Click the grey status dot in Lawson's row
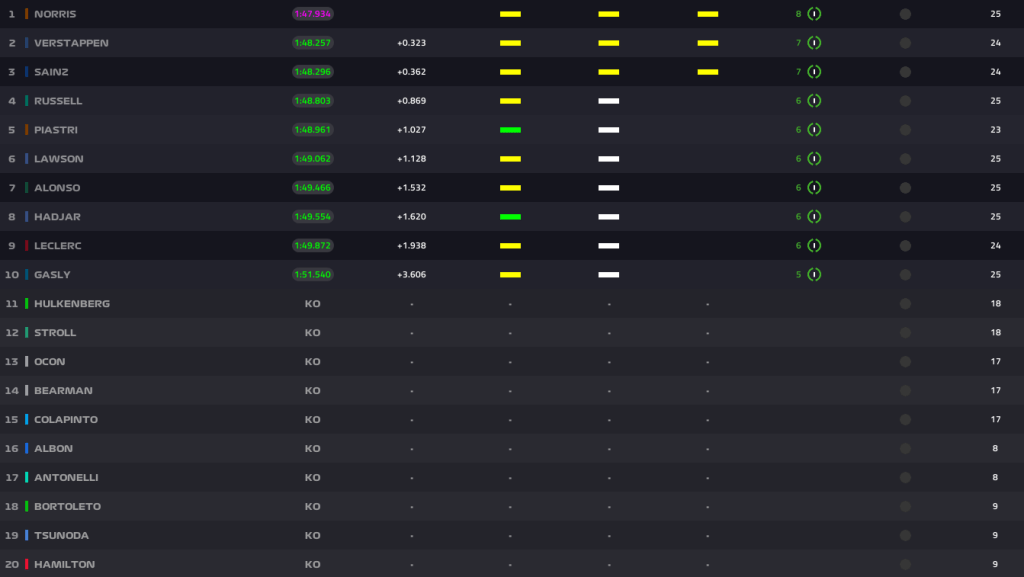 [905, 159]
